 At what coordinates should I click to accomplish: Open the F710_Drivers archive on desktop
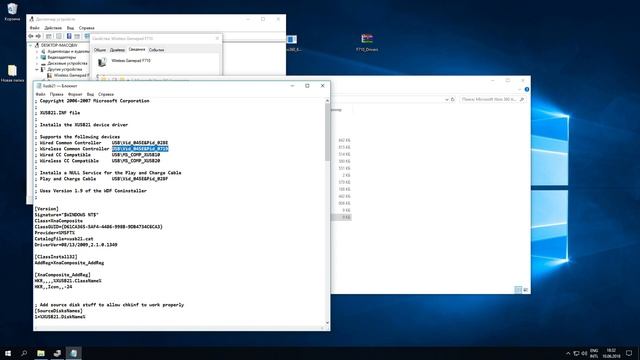(x=367, y=41)
